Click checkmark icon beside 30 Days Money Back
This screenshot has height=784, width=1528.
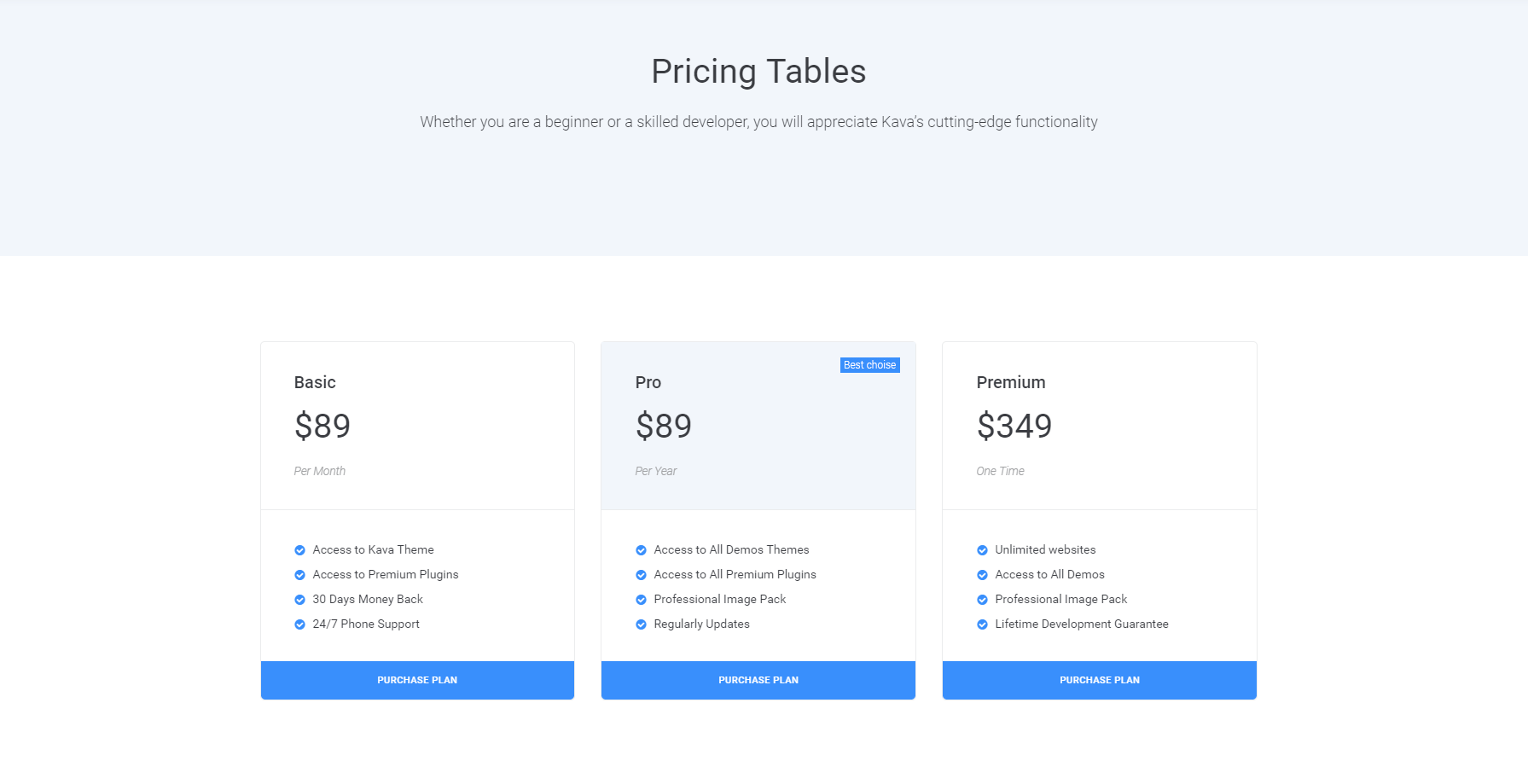pyautogui.click(x=299, y=600)
